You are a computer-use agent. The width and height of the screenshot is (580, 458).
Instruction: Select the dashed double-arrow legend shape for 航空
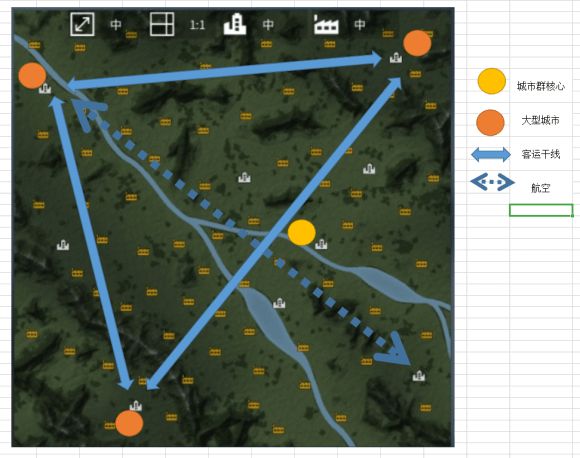click(492, 182)
